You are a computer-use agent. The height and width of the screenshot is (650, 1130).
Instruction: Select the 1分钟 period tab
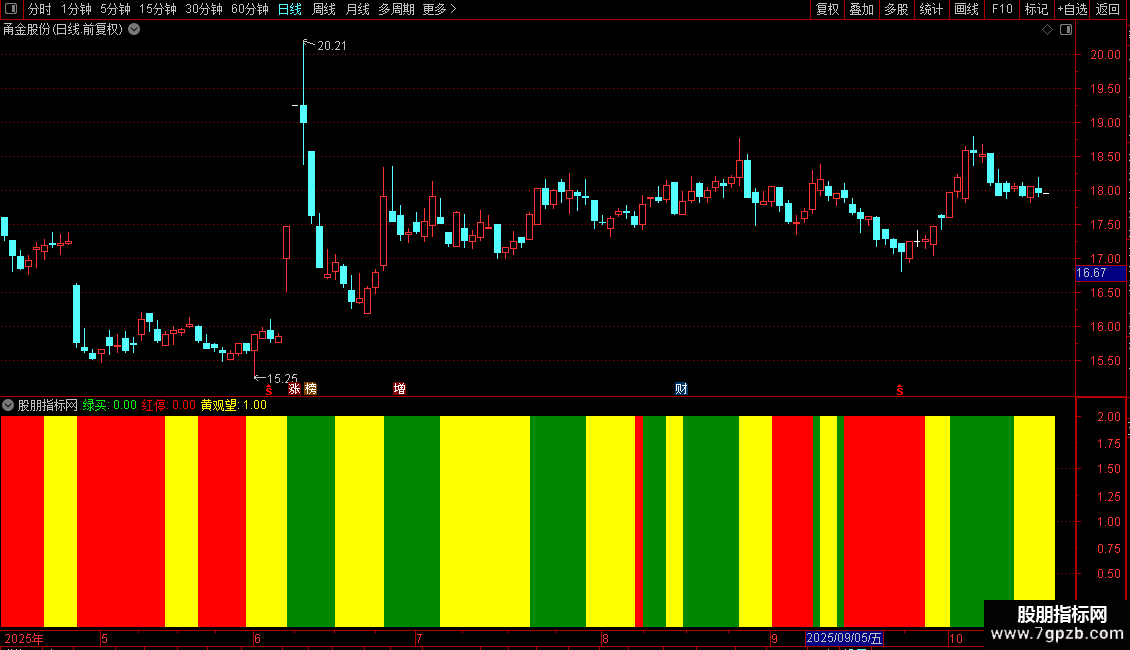[x=76, y=9]
